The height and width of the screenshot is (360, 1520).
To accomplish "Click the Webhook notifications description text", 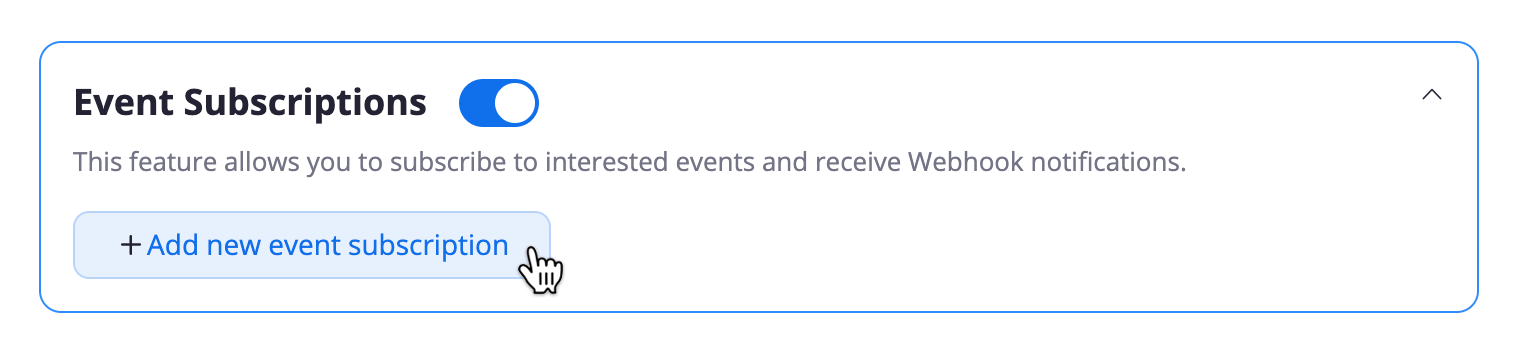I will click(630, 162).
